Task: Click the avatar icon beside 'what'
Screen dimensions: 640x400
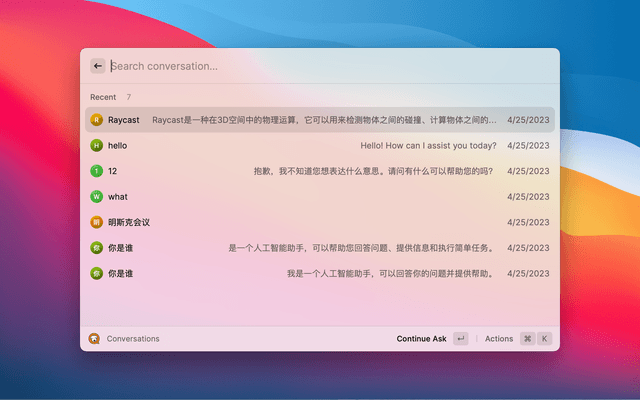Action: pos(97,197)
